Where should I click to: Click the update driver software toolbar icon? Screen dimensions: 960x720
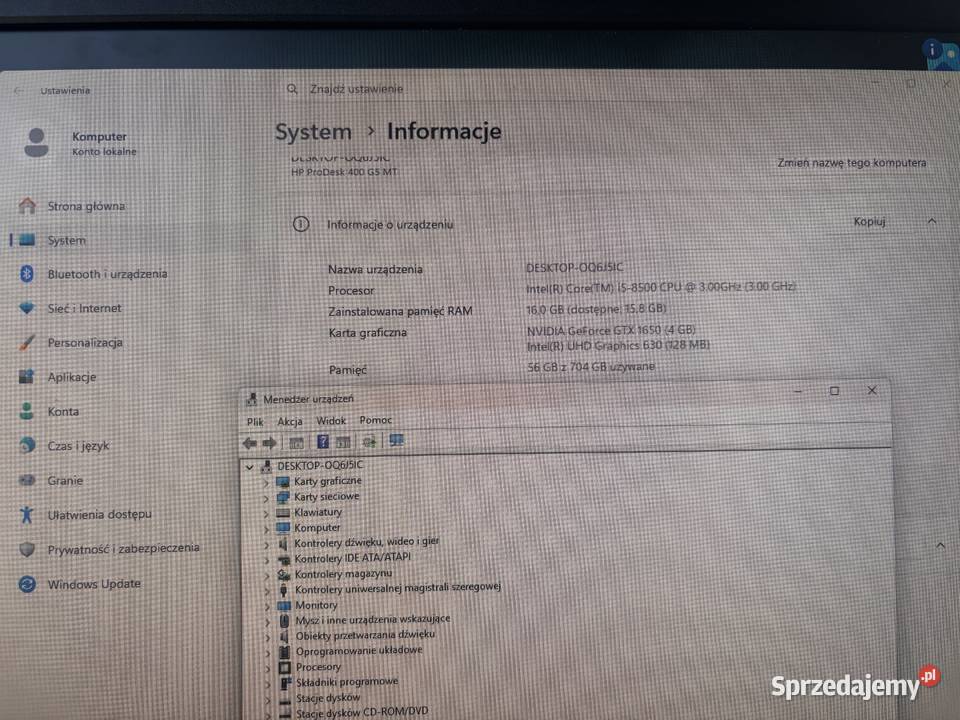[369, 441]
